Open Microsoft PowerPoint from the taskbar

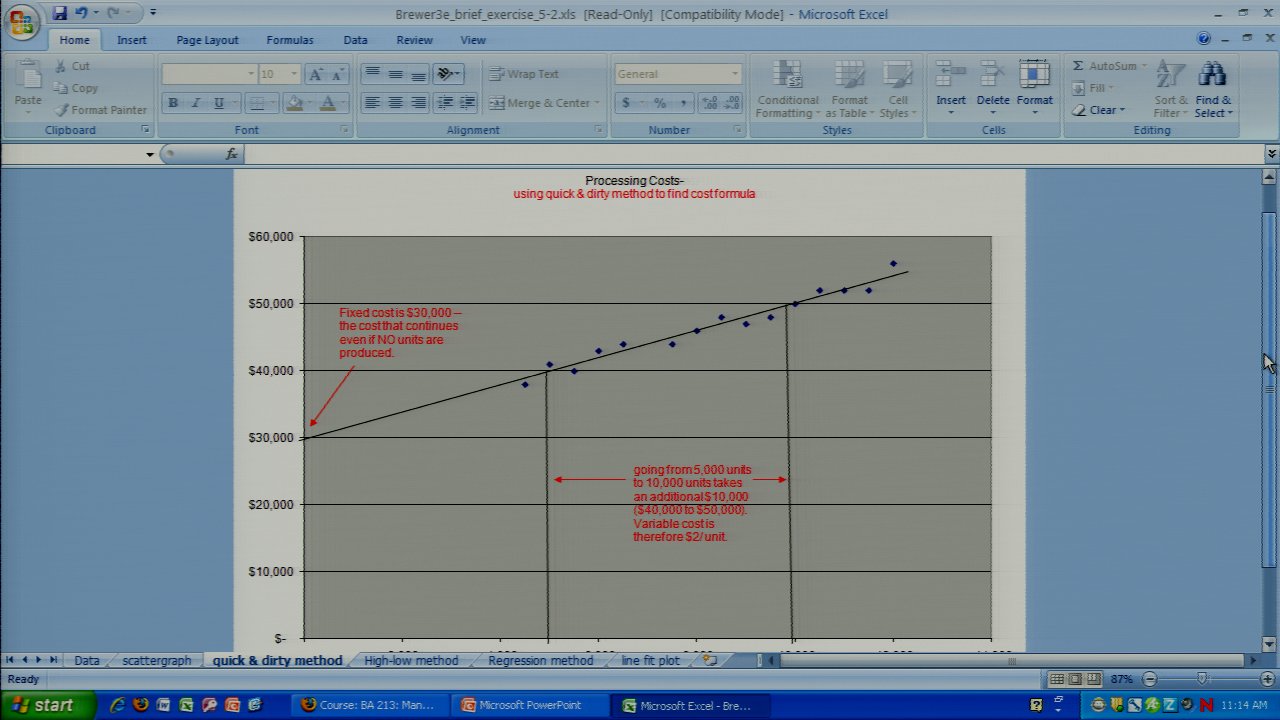coord(530,705)
